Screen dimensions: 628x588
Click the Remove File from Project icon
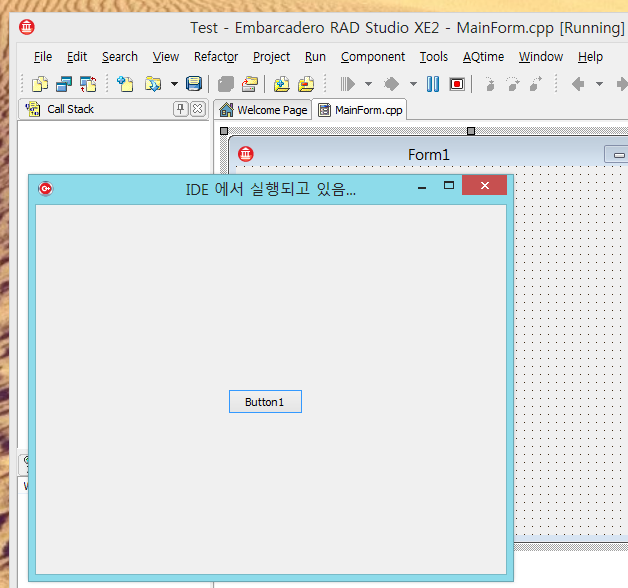tap(306, 84)
